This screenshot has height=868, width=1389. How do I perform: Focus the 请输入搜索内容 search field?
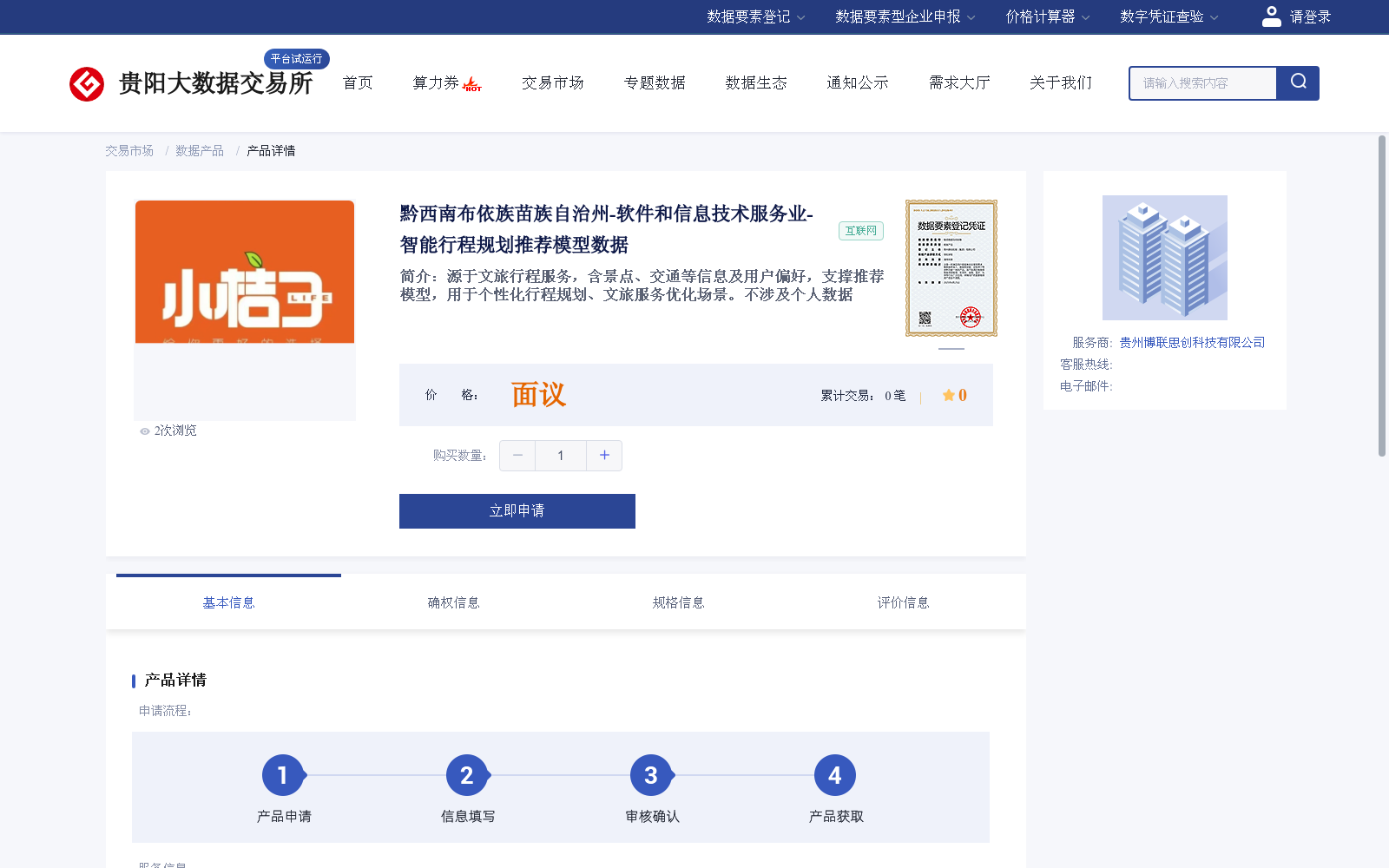tap(1203, 83)
